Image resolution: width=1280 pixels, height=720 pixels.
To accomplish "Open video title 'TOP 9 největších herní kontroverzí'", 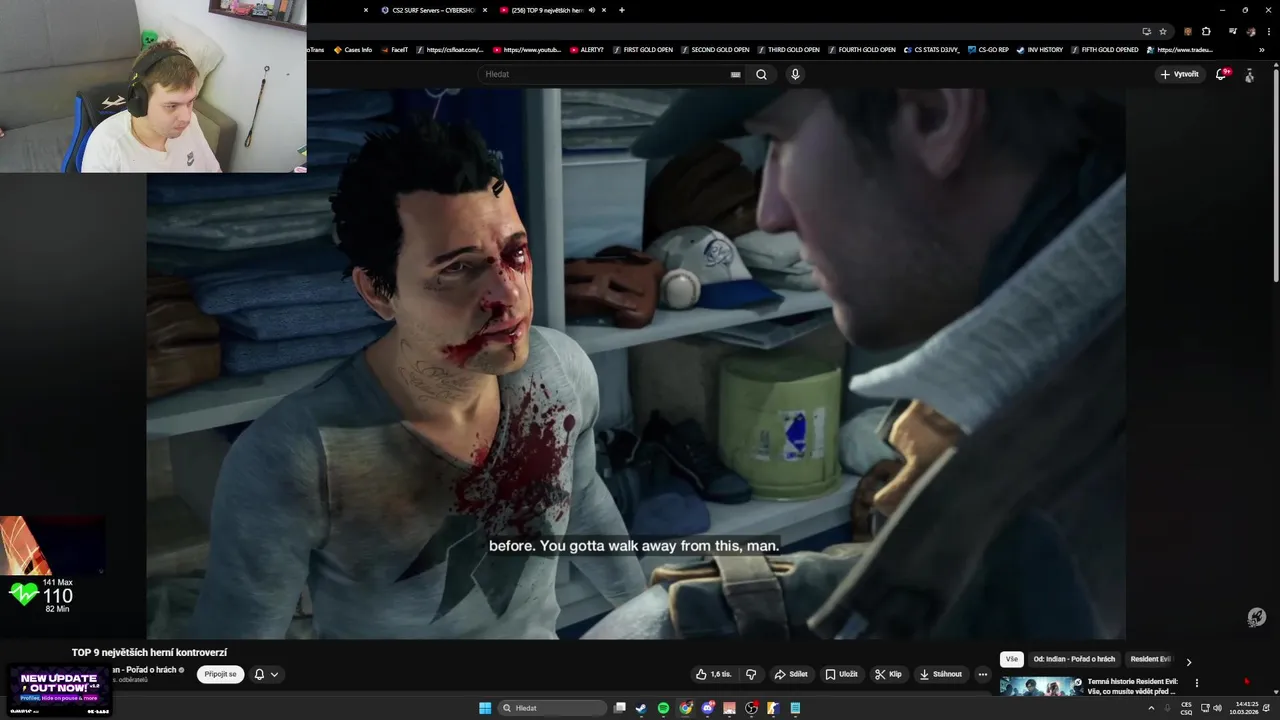I will tap(149, 652).
